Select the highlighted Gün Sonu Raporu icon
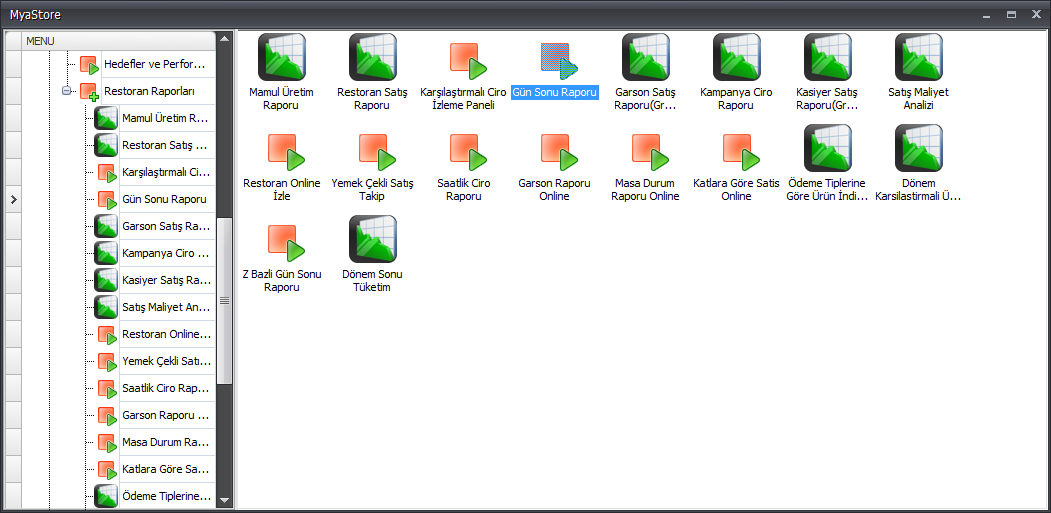This screenshot has width=1051, height=513. [x=559, y=62]
